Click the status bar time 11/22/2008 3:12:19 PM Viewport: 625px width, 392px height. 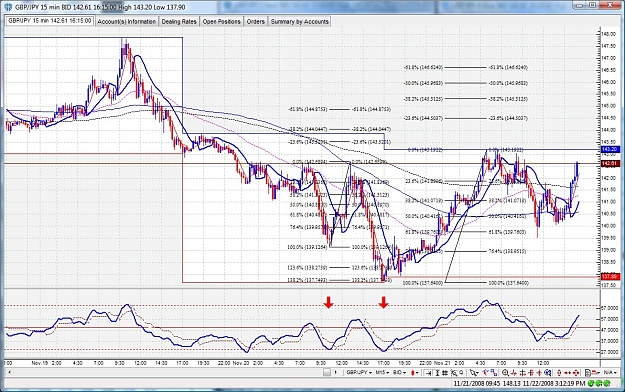pos(554,384)
